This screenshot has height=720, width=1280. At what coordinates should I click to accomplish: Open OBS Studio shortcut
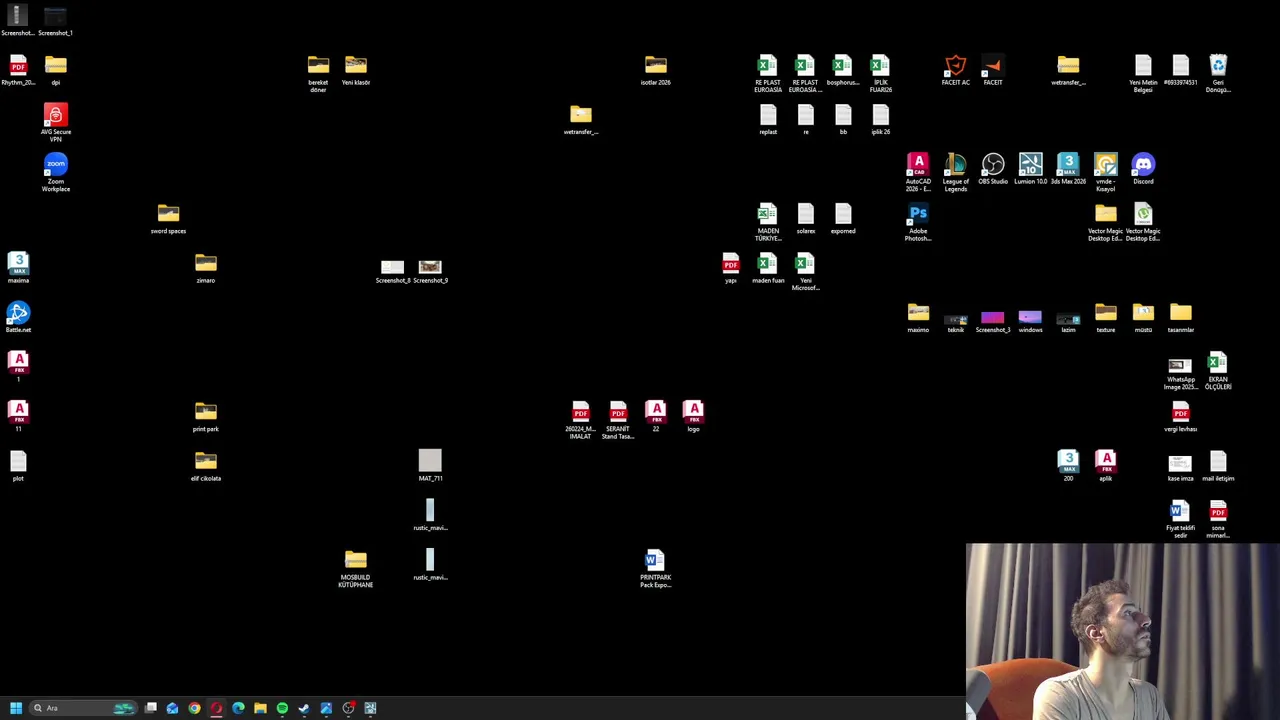[993, 169]
